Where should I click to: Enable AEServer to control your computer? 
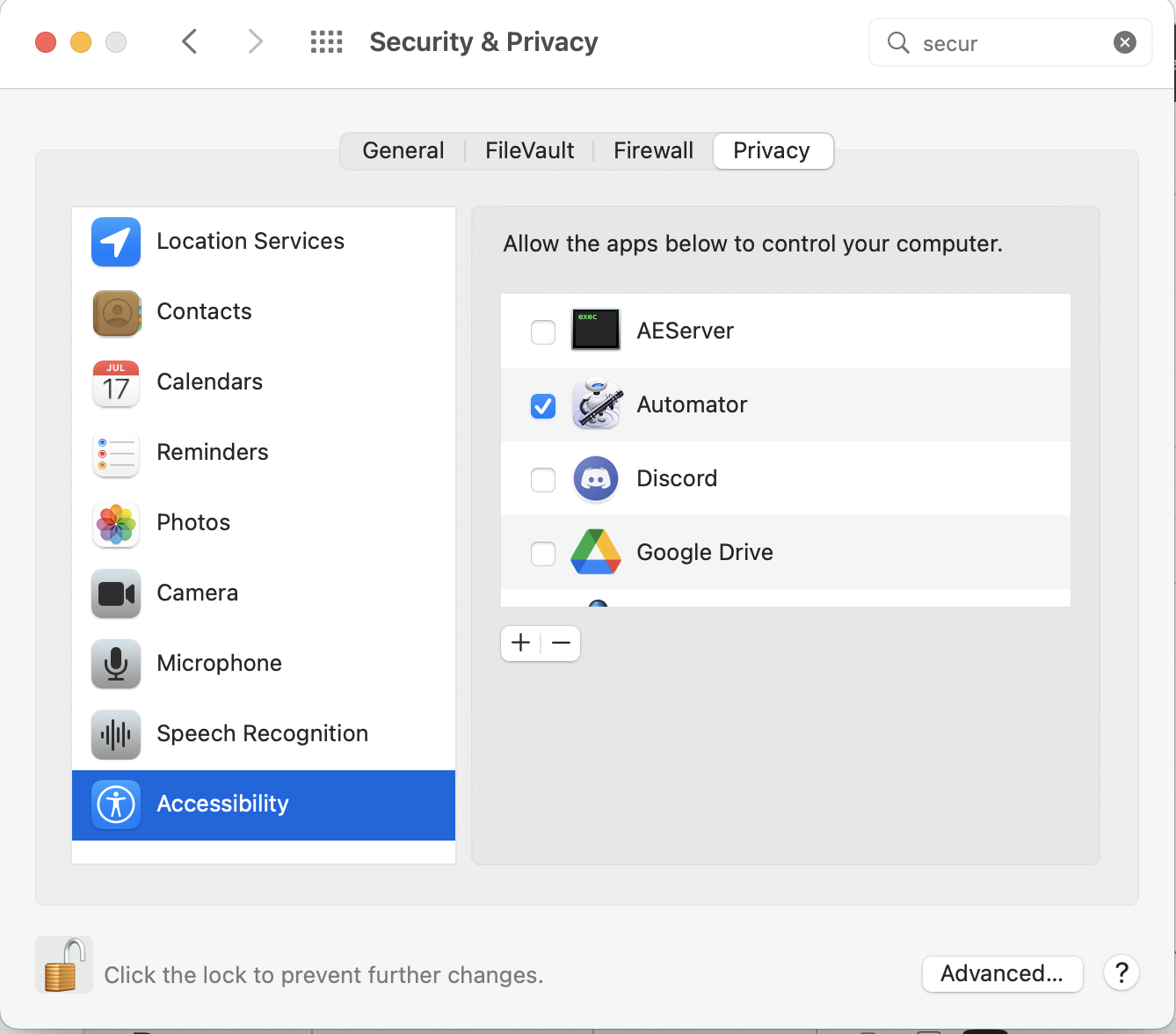pyautogui.click(x=542, y=331)
